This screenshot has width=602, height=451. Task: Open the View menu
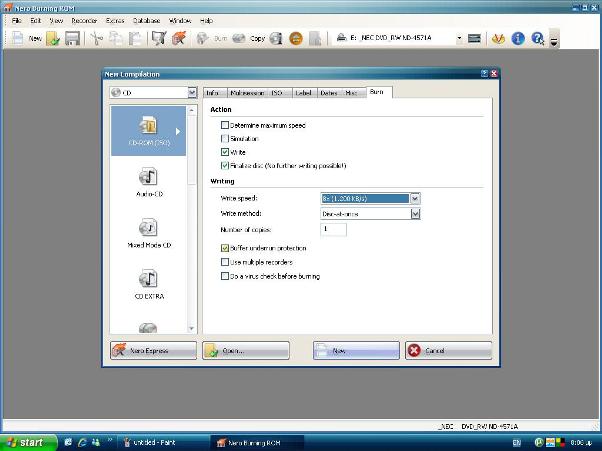56,21
